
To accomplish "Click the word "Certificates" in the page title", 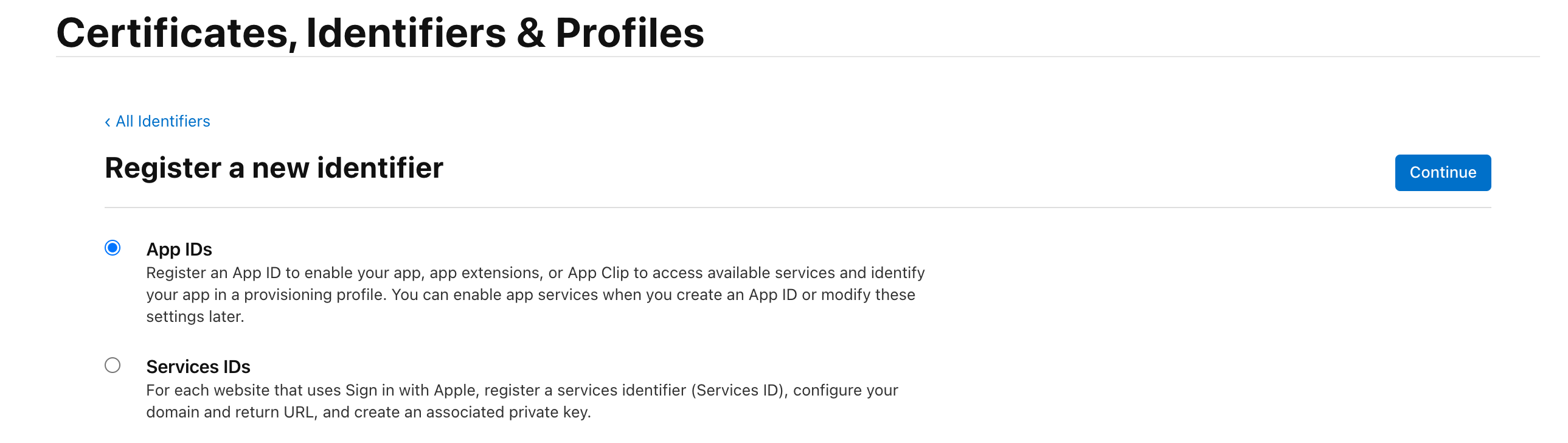I will point(172,33).
